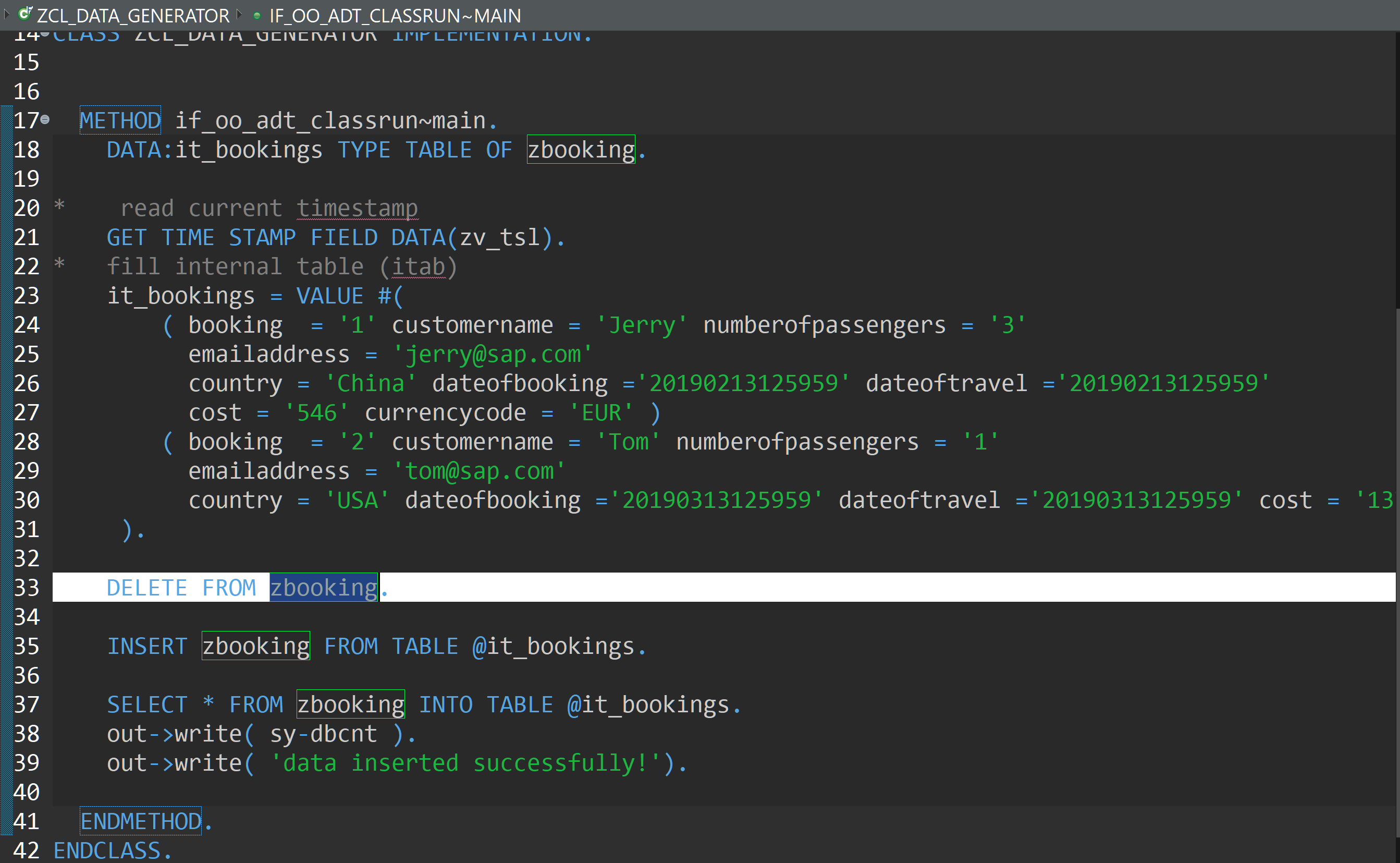Collapse the CLASS fold marker at line 14
This screenshot has height=863, width=1400.
[x=45, y=34]
